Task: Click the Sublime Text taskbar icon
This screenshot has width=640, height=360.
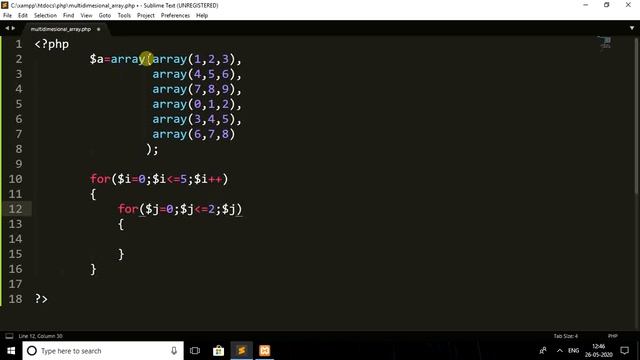Action: [242, 351]
